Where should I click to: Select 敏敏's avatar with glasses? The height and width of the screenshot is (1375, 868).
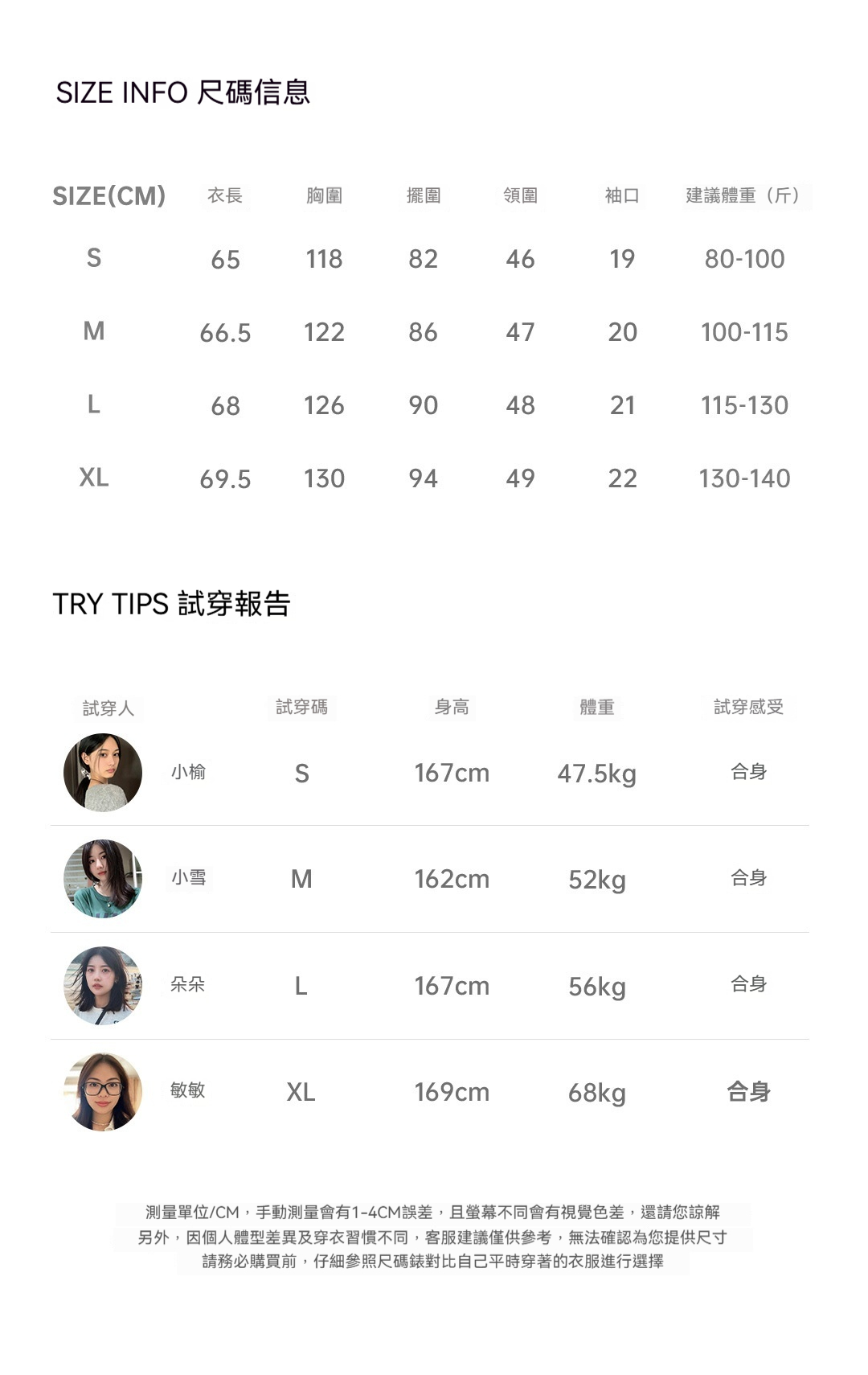(103, 1092)
